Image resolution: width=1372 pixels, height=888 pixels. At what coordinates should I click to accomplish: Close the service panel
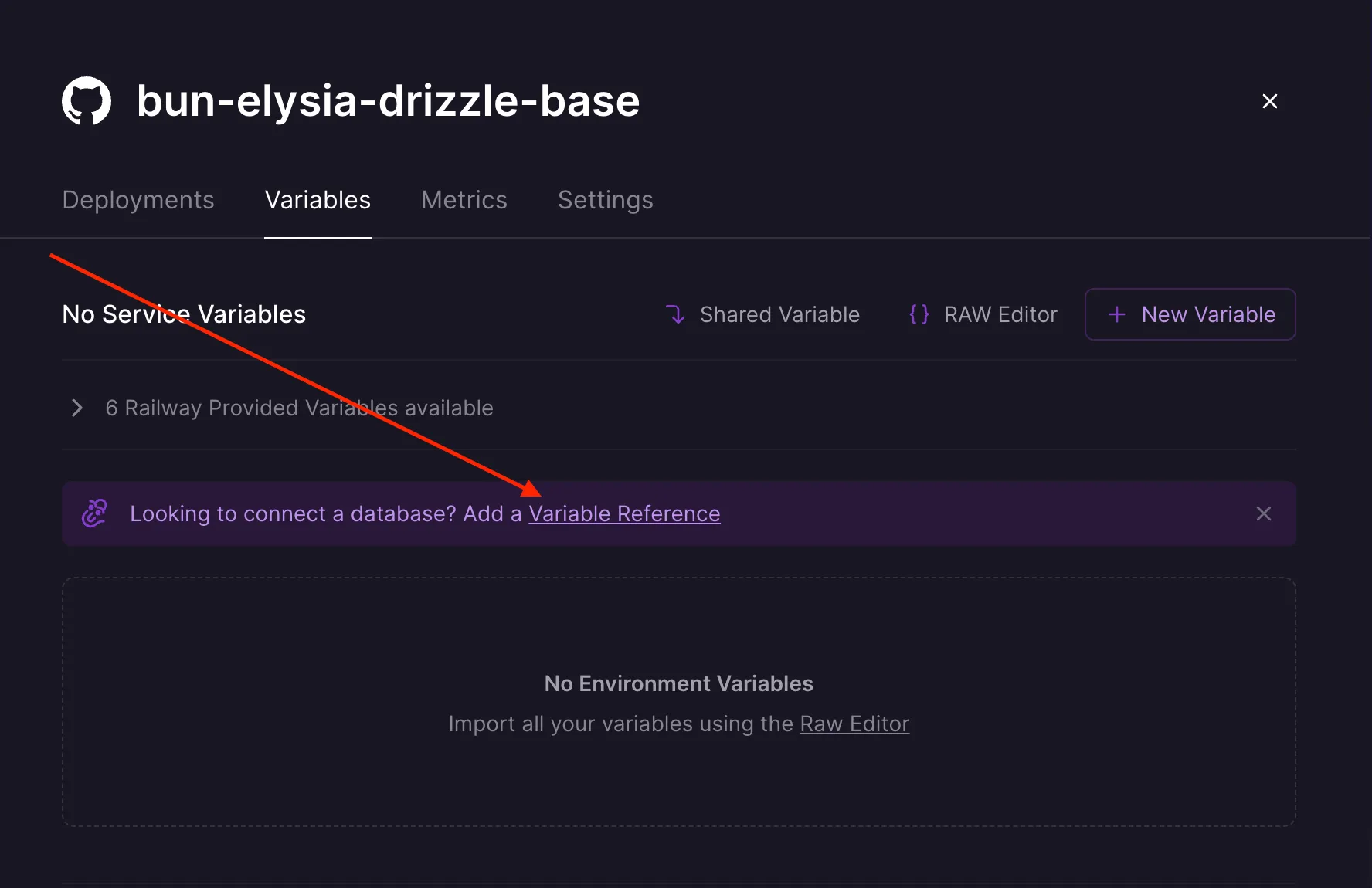coord(1269,101)
